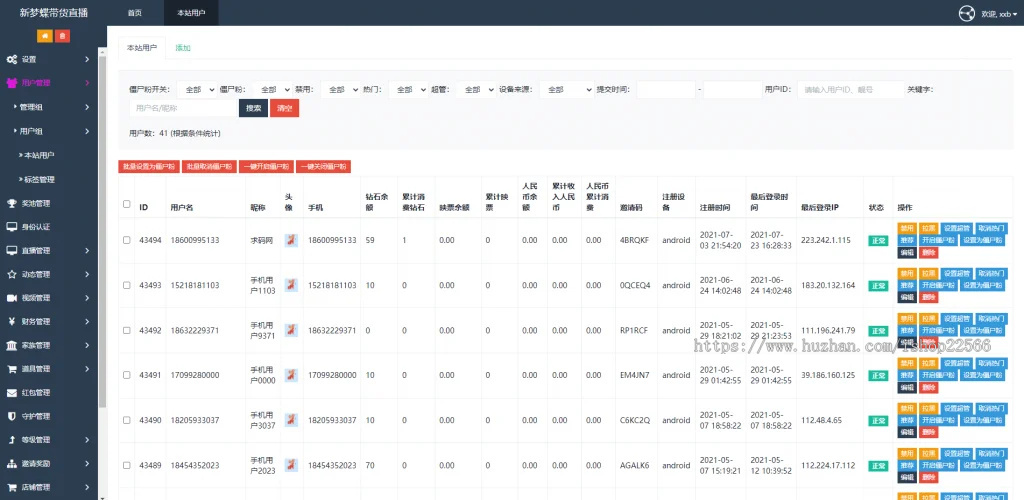Click the hierarchy icon for 邀请奖励
The width and height of the screenshot is (1024, 500).
click(12, 463)
